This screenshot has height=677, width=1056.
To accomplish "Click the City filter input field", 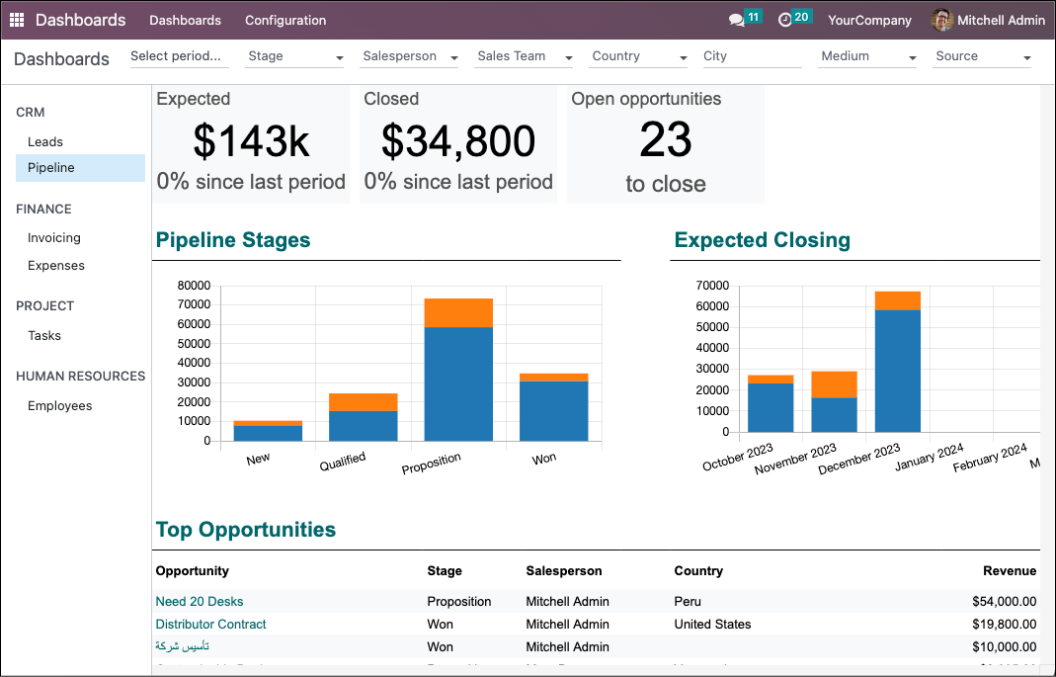I will [751, 57].
